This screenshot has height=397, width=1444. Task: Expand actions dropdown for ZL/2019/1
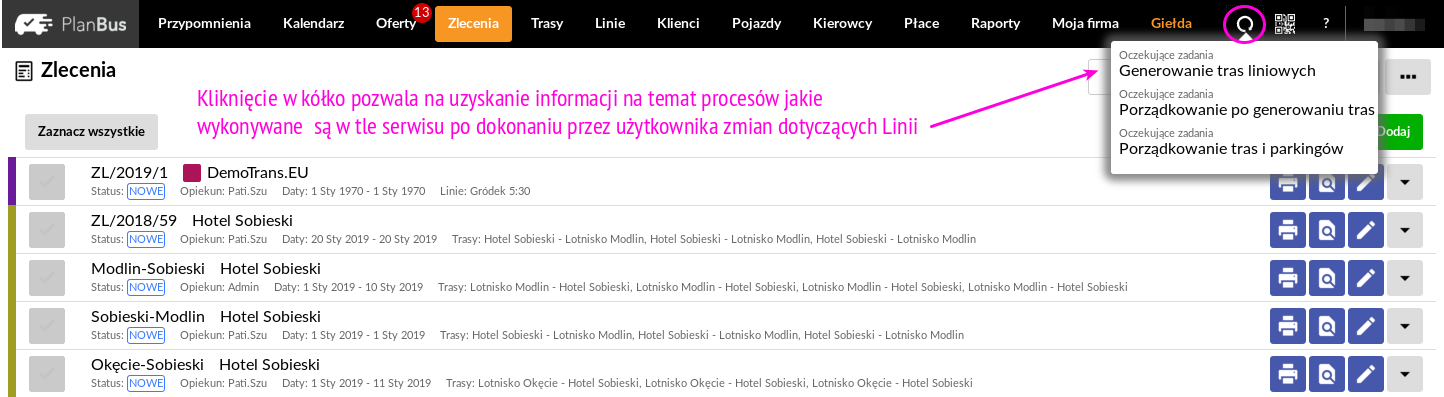pyautogui.click(x=1405, y=182)
